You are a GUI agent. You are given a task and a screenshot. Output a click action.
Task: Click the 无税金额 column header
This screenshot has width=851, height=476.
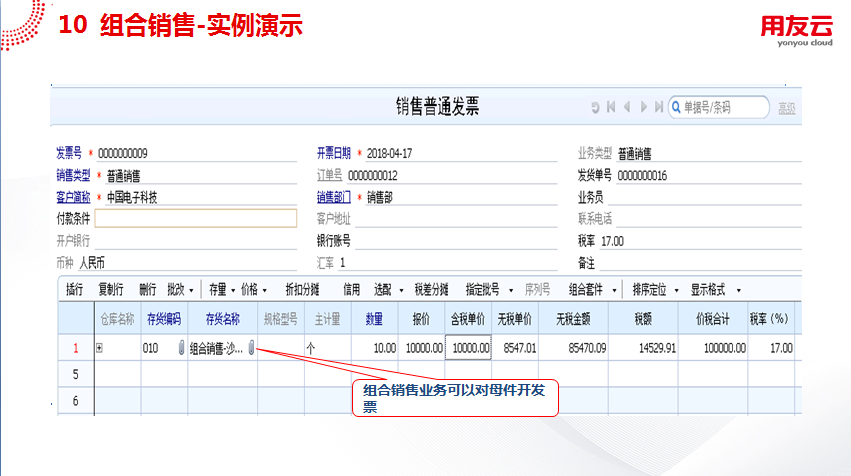pyautogui.click(x=573, y=319)
